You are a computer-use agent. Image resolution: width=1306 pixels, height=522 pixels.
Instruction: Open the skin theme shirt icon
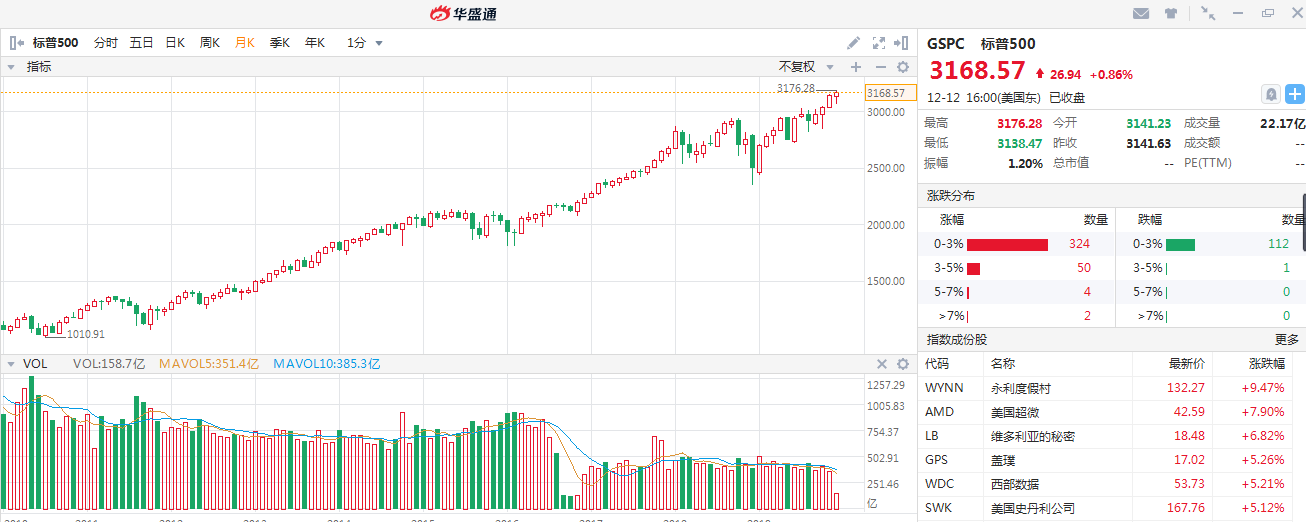pyautogui.click(x=1171, y=14)
